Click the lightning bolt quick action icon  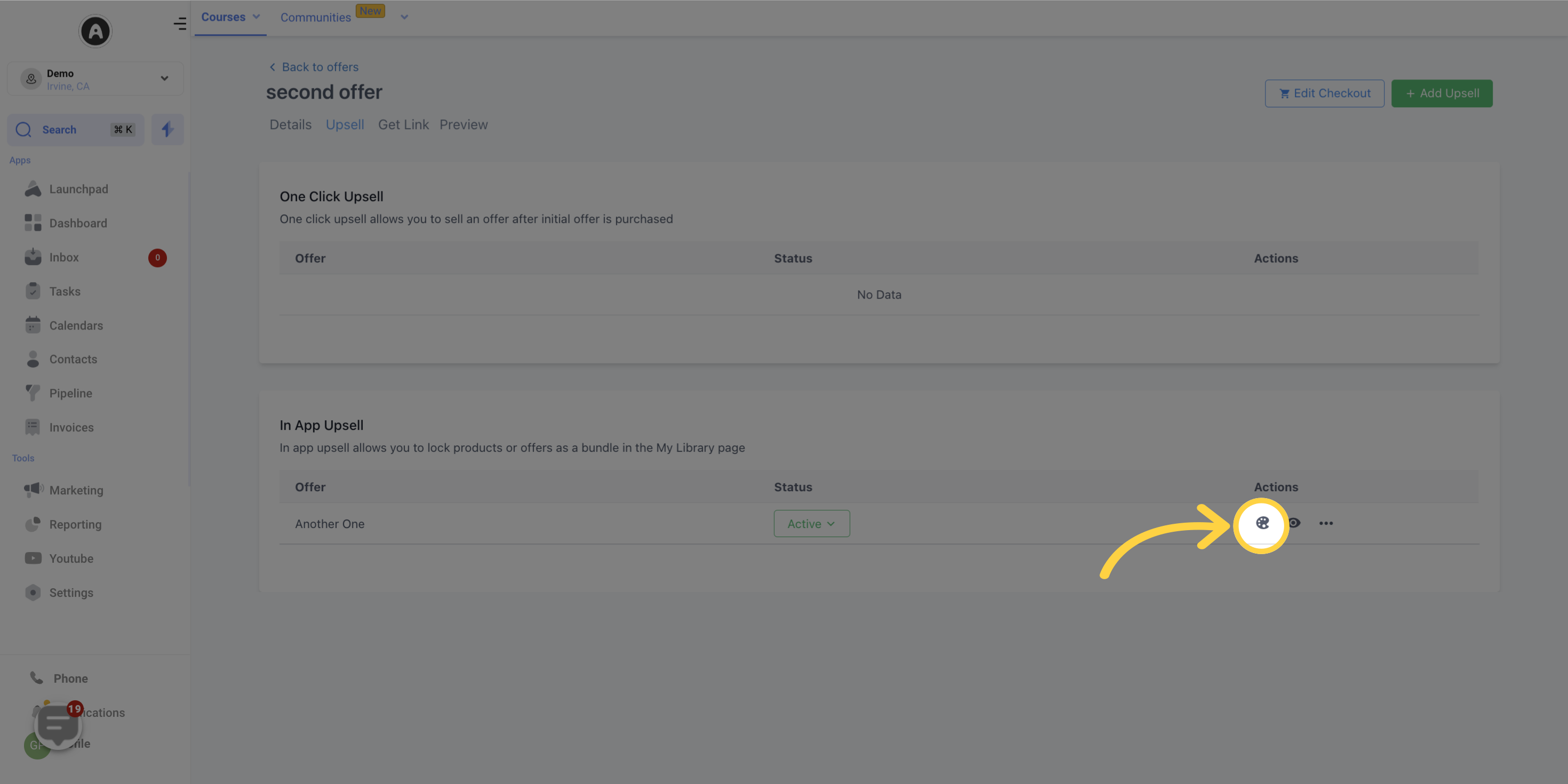click(167, 129)
